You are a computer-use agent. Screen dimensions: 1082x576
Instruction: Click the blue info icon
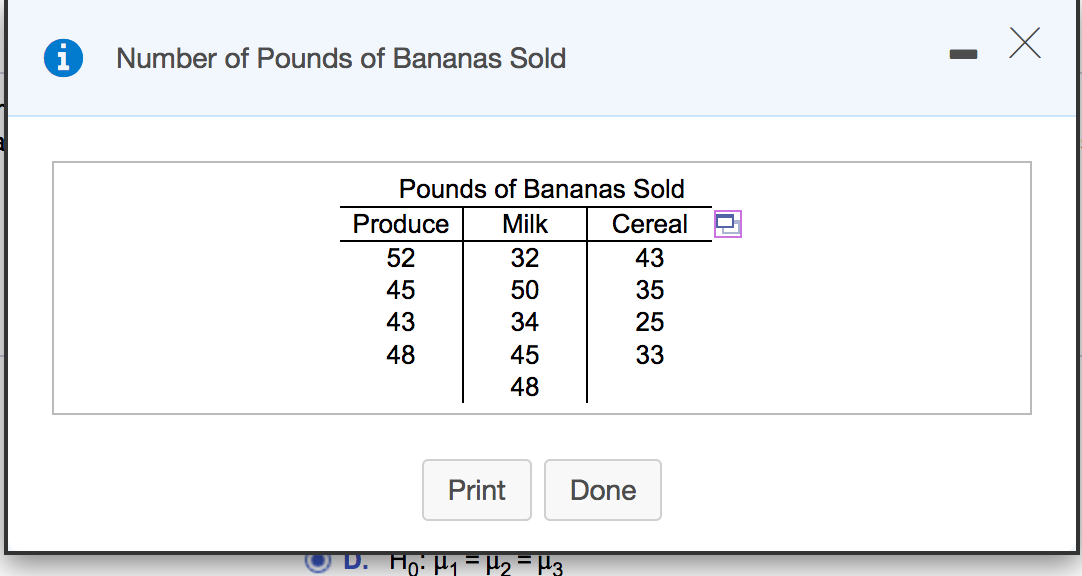tap(63, 57)
